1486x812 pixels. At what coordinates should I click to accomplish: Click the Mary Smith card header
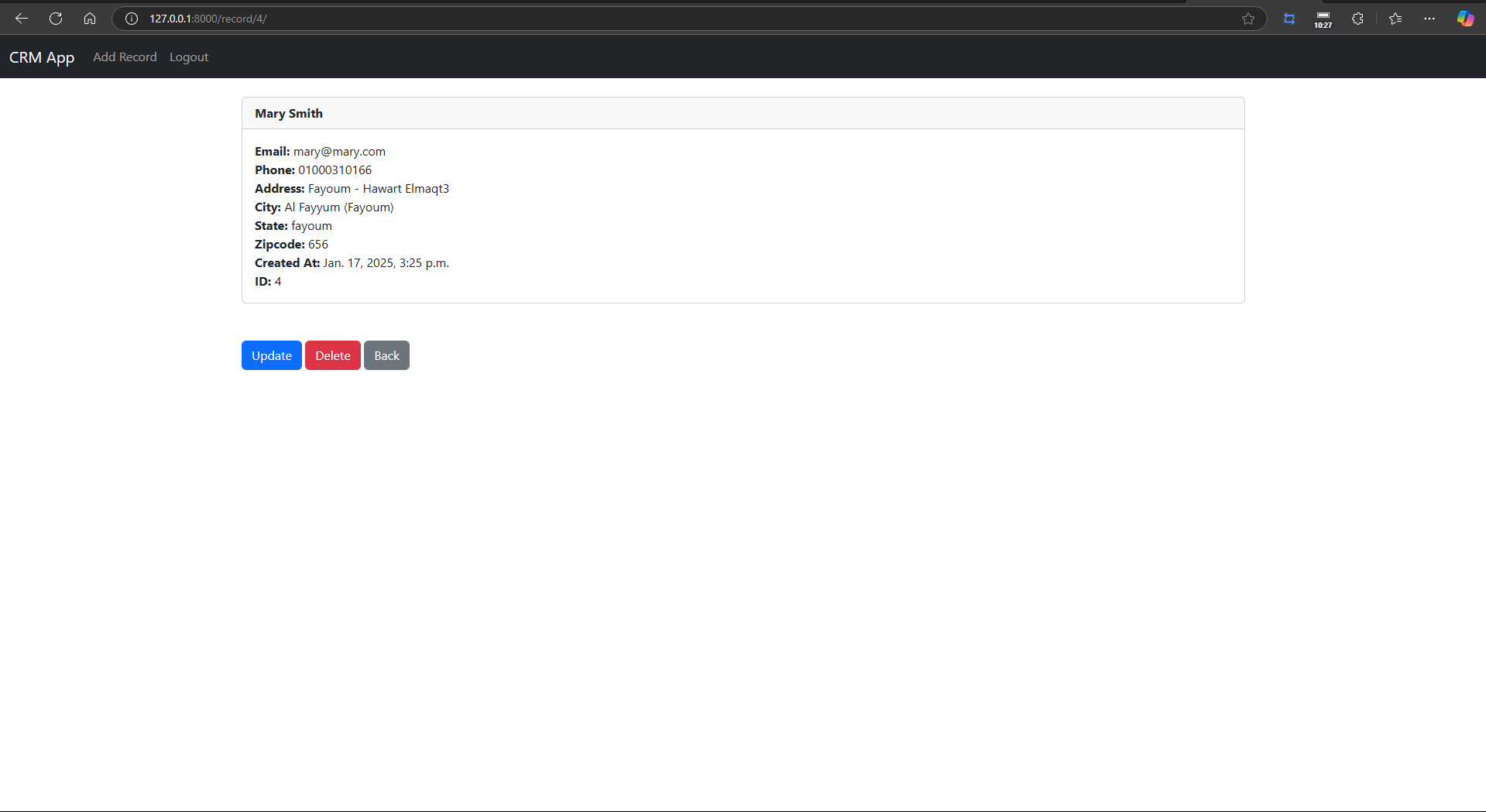coord(743,113)
